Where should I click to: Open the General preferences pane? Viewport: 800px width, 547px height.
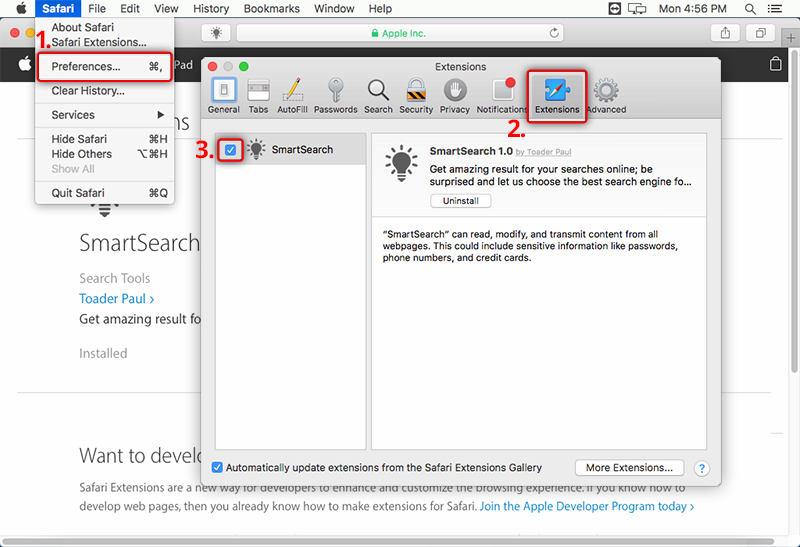pyautogui.click(x=223, y=96)
